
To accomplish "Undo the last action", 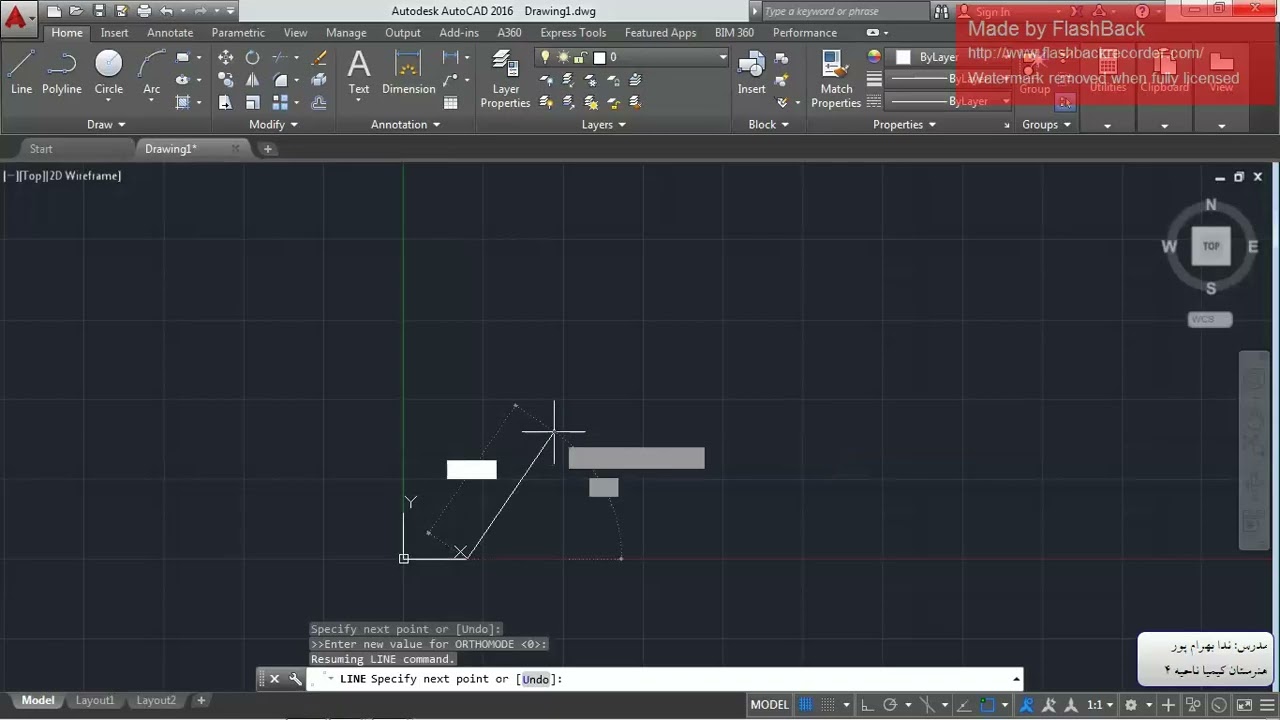I will [x=166, y=11].
